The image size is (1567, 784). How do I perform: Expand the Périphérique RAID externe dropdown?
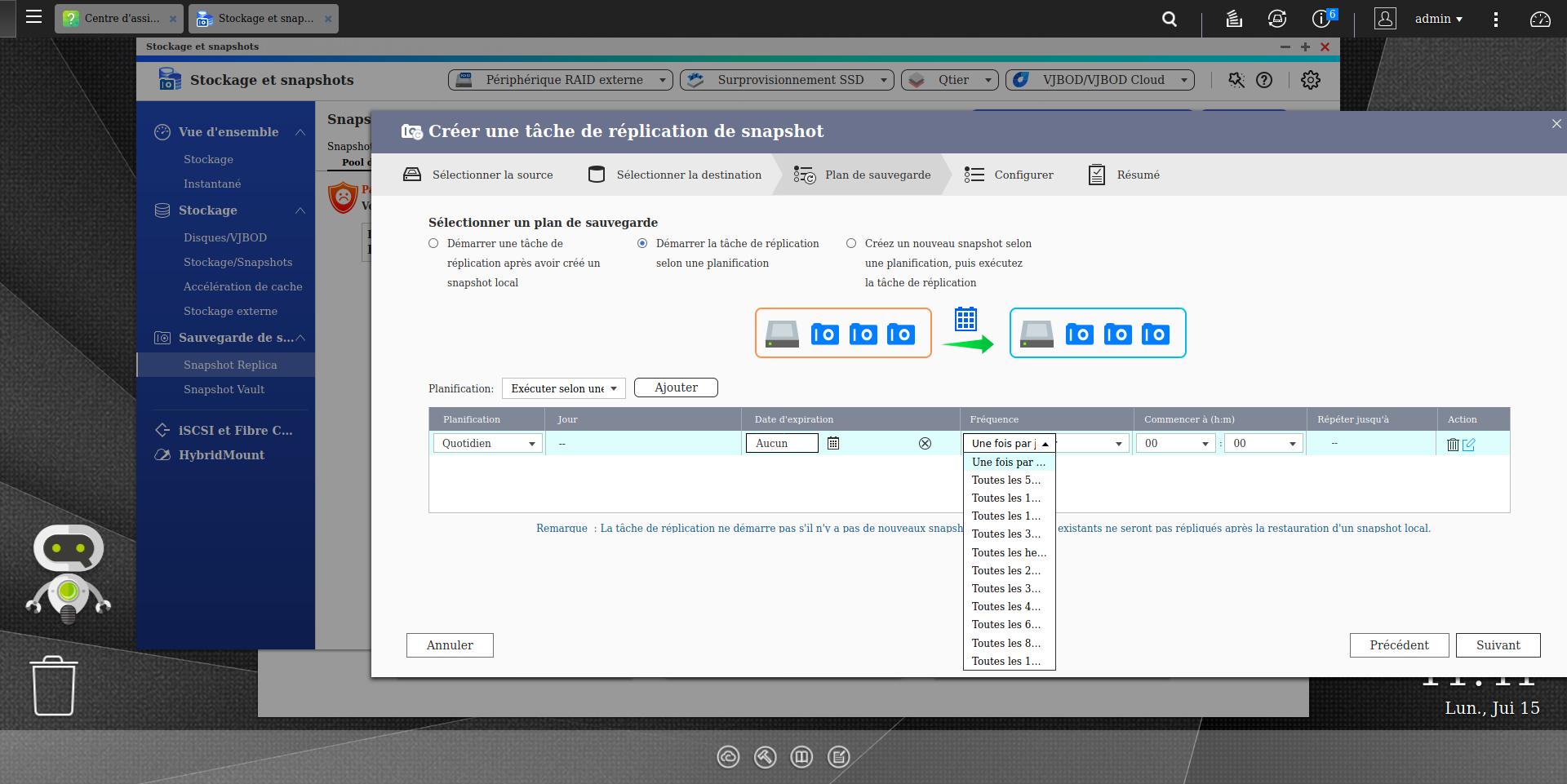point(561,80)
